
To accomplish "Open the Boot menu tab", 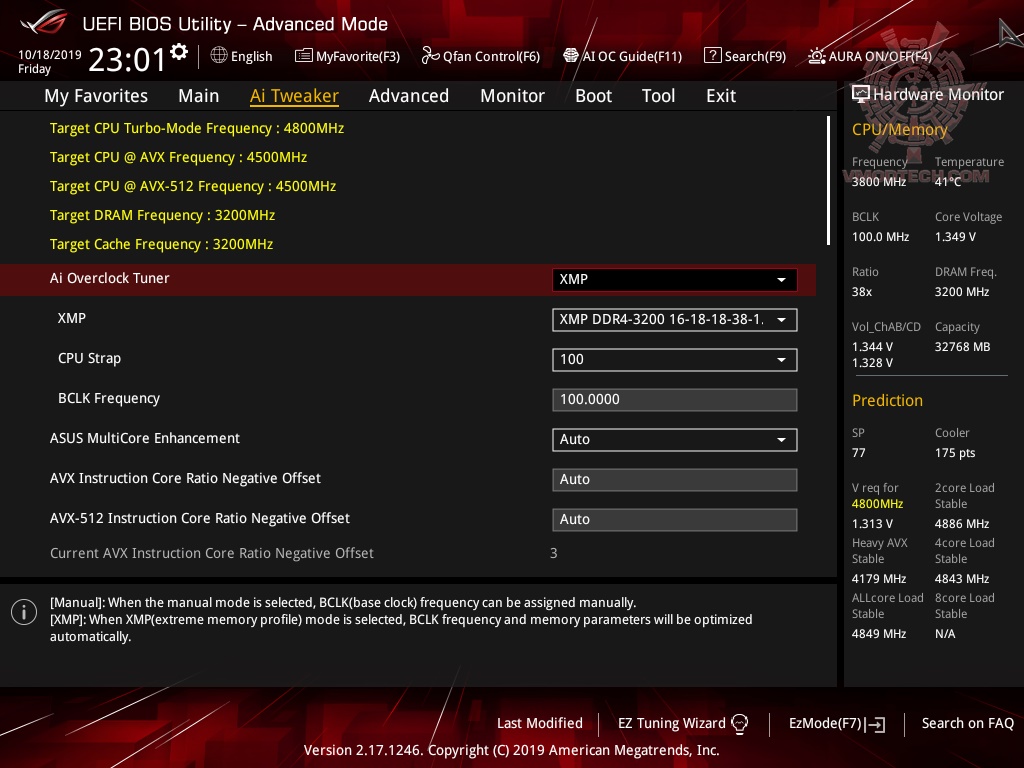I will tap(593, 95).
